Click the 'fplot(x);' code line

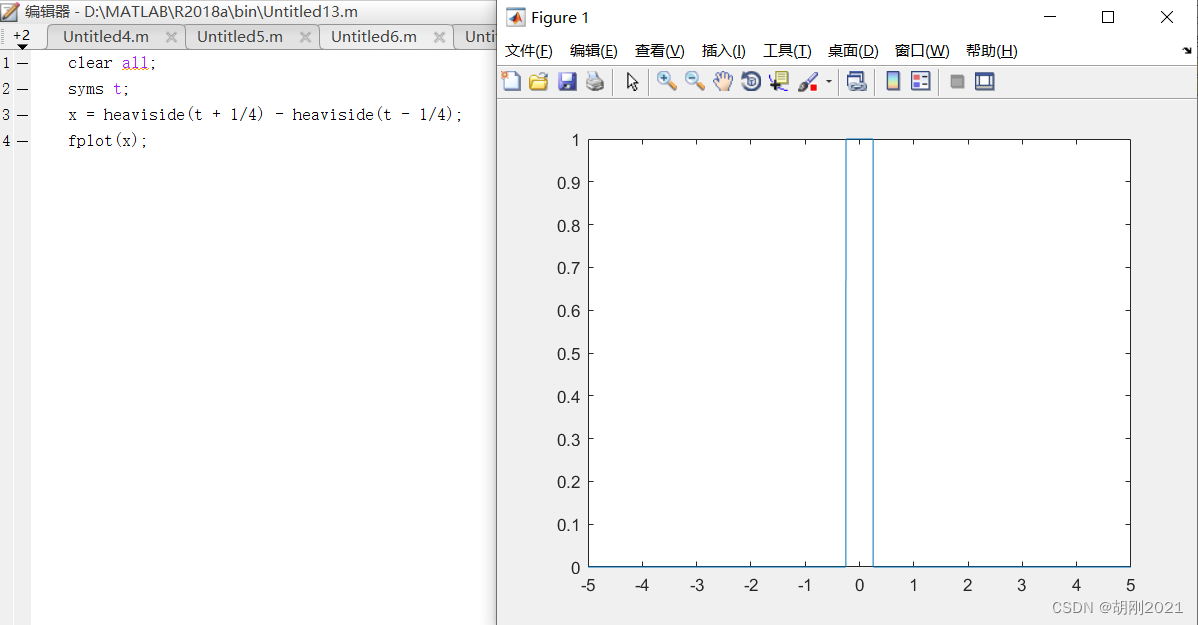pyautogui.click(x=108, y=141)
